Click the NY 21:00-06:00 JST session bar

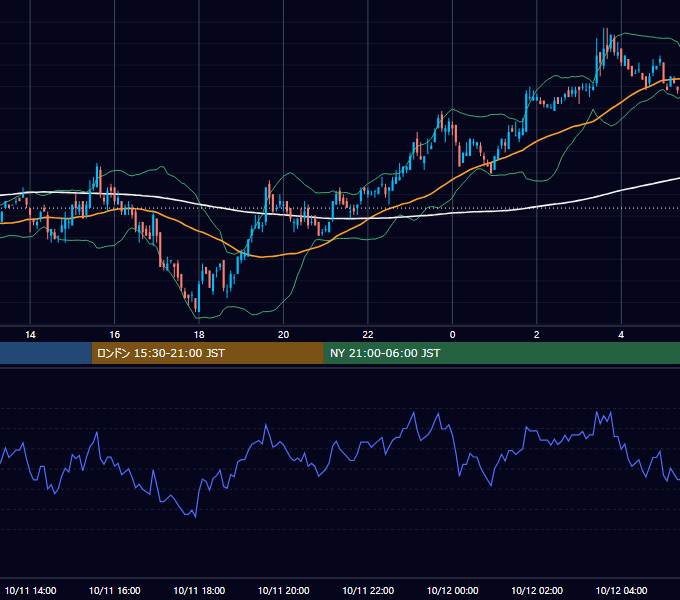pyautogui.click(x=502, y=353)
